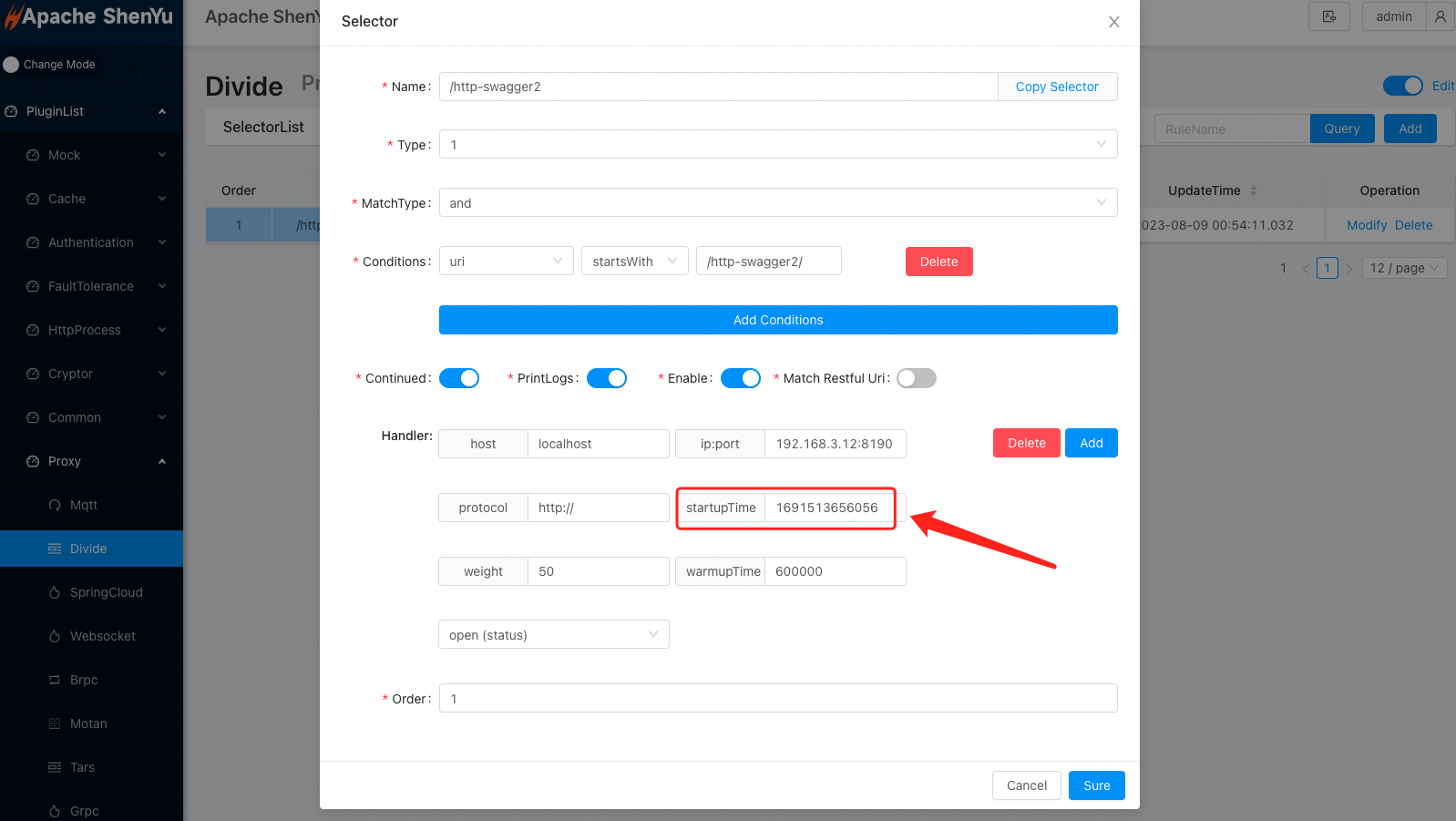Screen dimensions: 1456x821
Task: Toggle the Continued switch
Action: tap(459, 378)
